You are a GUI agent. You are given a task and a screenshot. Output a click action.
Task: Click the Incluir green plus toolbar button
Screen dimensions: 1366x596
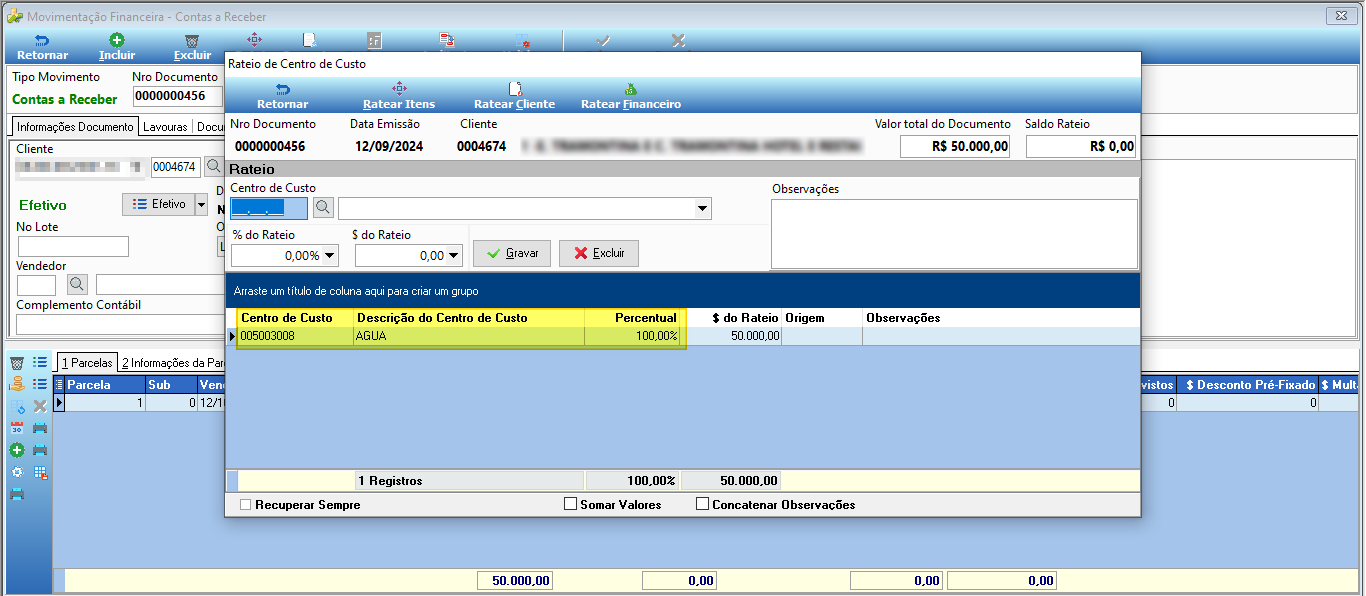click(x=117, y=47)
